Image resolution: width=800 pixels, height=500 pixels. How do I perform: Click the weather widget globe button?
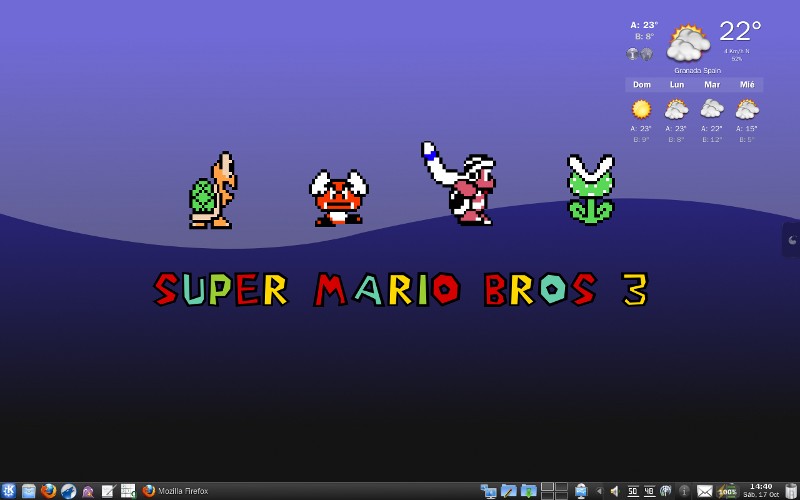click(x=646, y=54)
